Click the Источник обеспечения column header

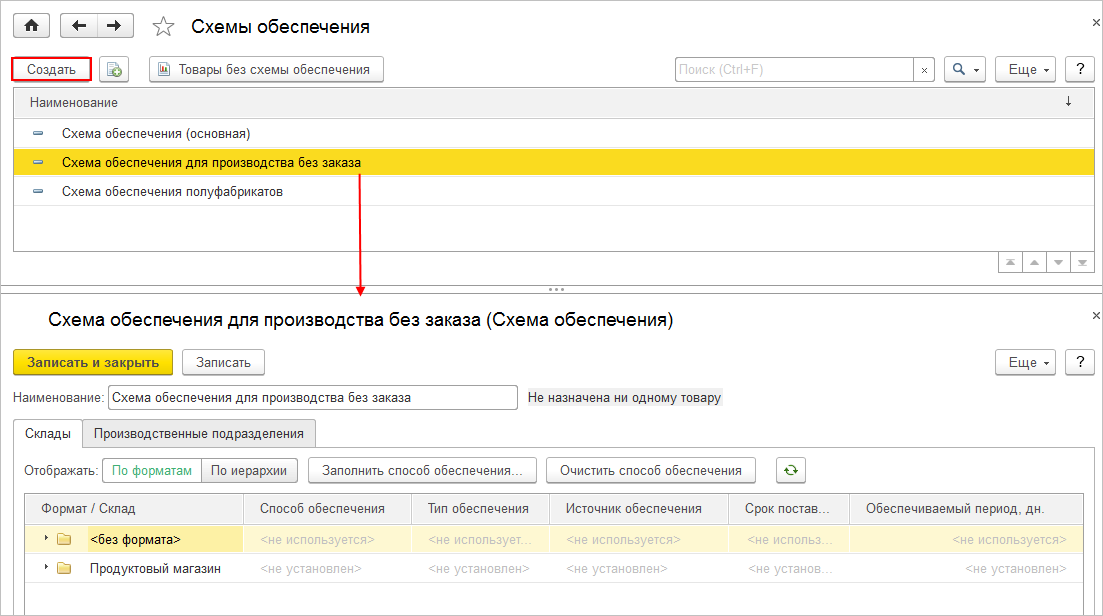(x=639, y=508)
